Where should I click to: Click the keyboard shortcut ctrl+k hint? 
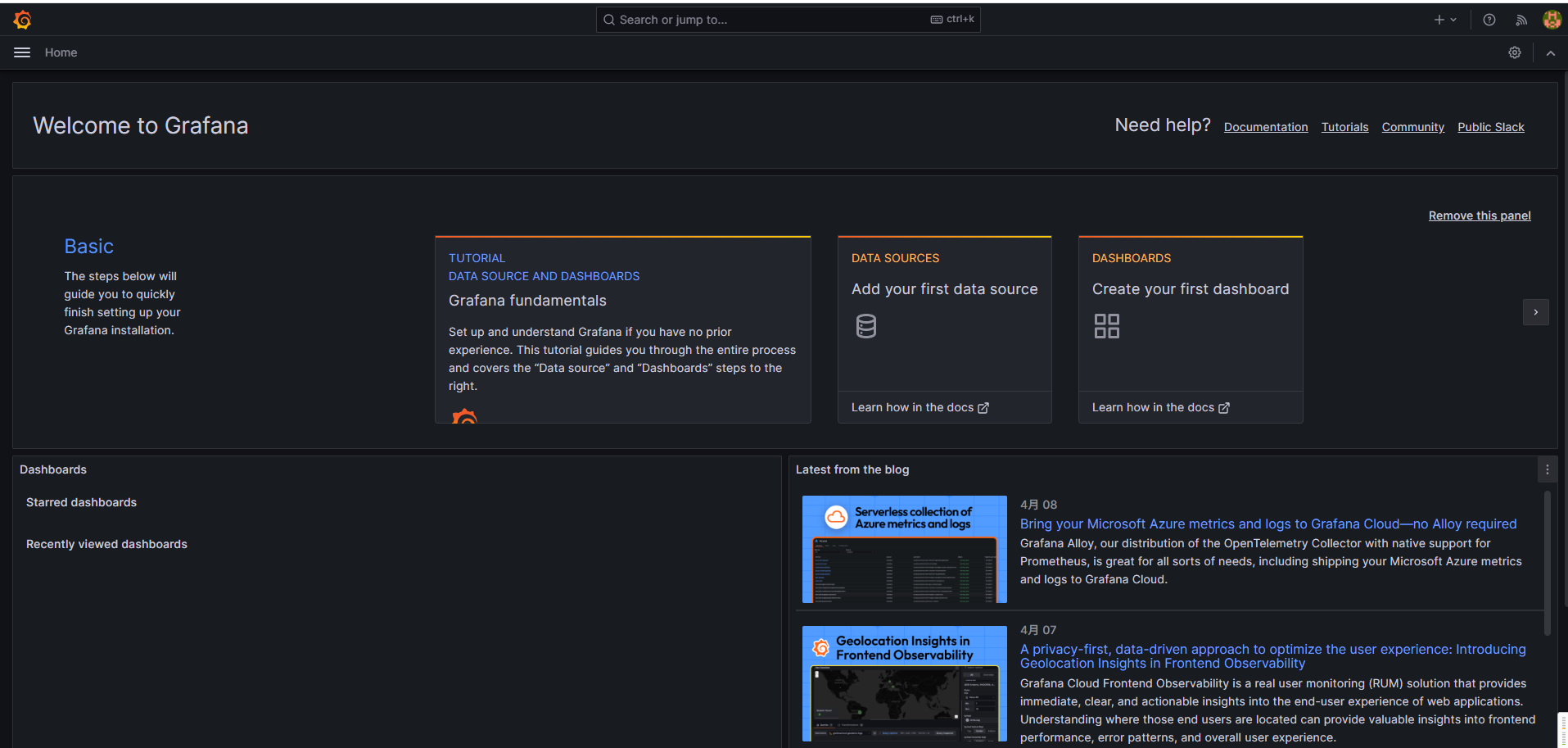[952, 19]
